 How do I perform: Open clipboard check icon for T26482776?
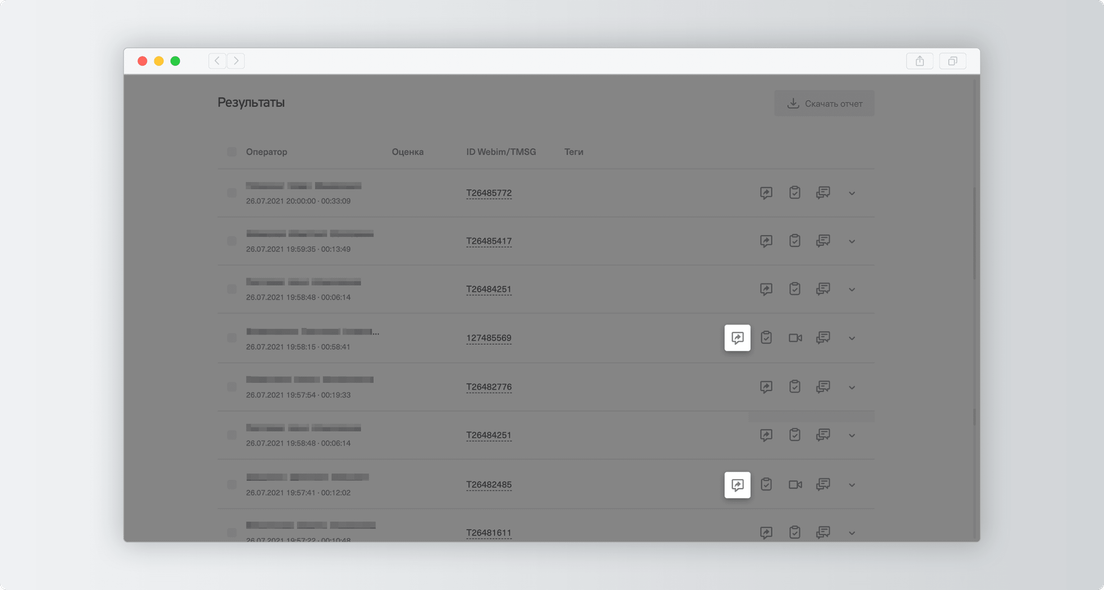click(x=794, y=387)
